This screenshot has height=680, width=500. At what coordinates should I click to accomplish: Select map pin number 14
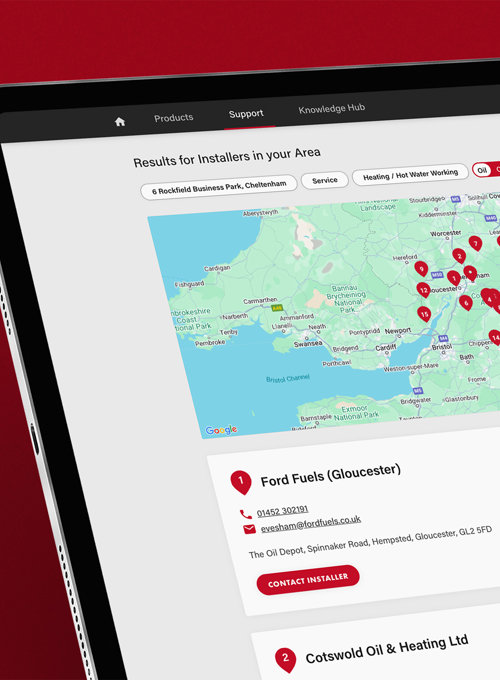[x=495, y=337]
